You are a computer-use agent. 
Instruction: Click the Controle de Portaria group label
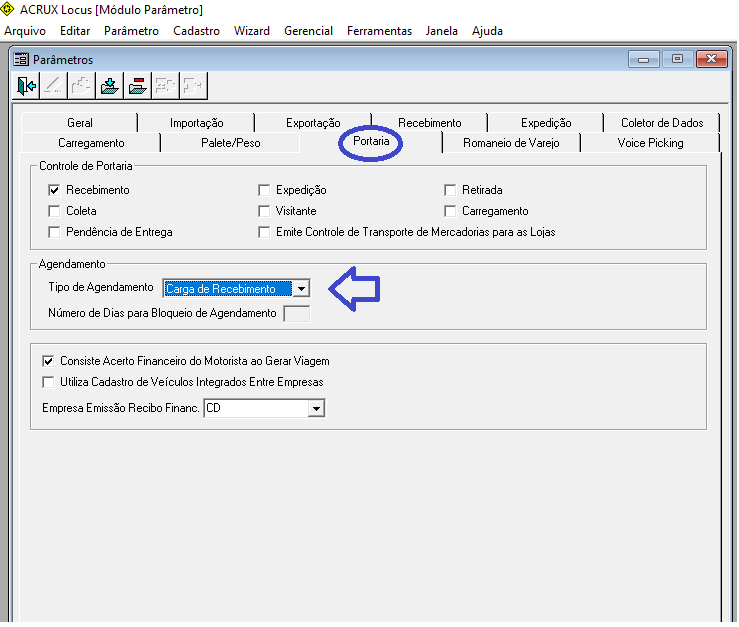pyautogui.click(x=86, y=166)
